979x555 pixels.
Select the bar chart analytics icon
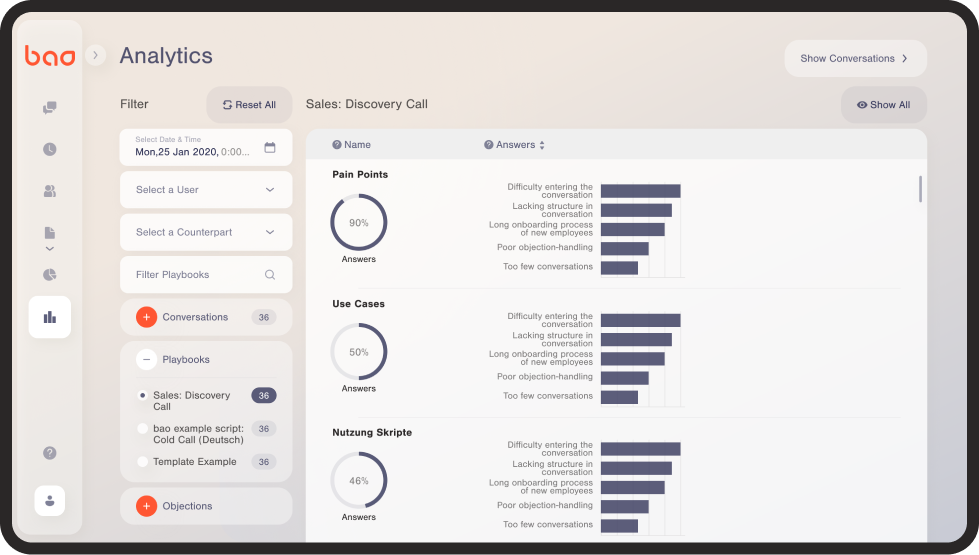(x=49, y=317)
